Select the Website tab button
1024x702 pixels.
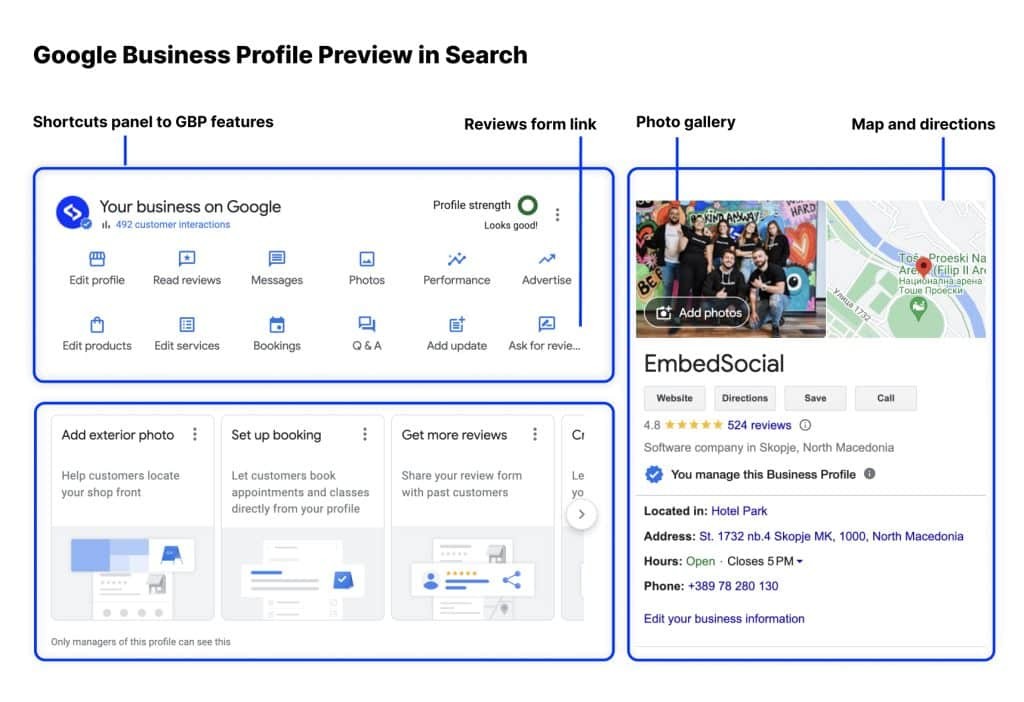[673, 397]
